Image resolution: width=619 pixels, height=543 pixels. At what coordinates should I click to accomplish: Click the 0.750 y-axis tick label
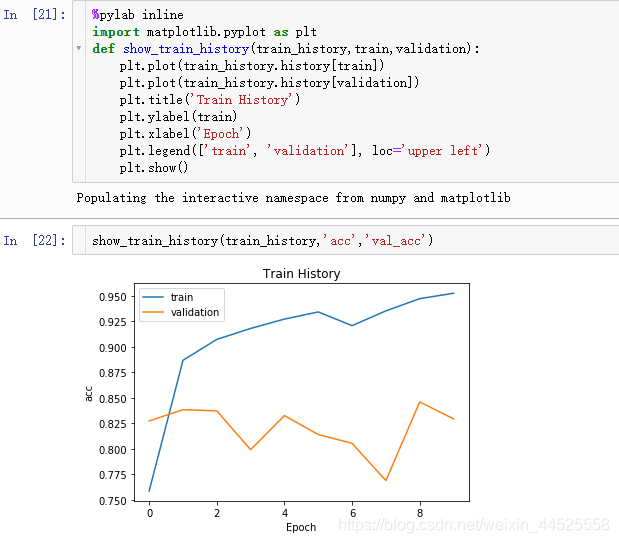coord(113,501)
